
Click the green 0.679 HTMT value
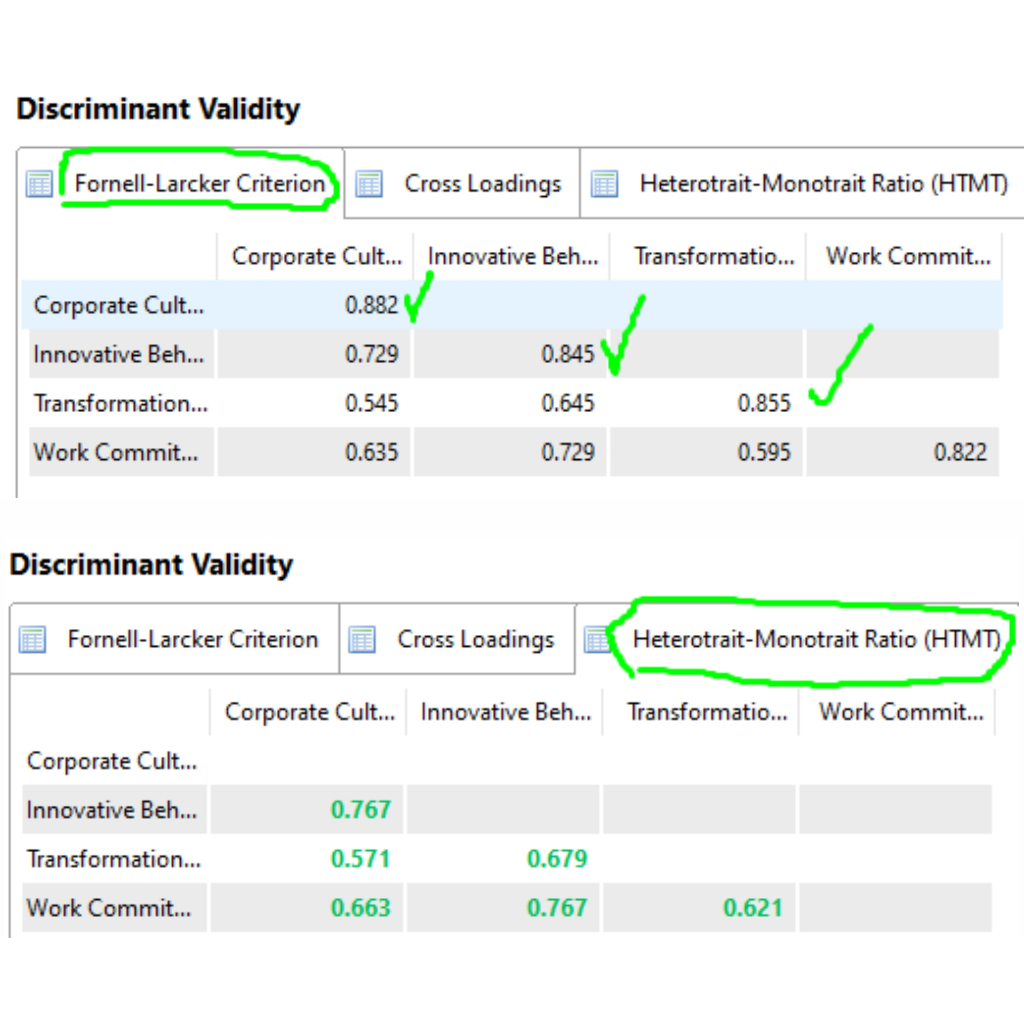557,859
